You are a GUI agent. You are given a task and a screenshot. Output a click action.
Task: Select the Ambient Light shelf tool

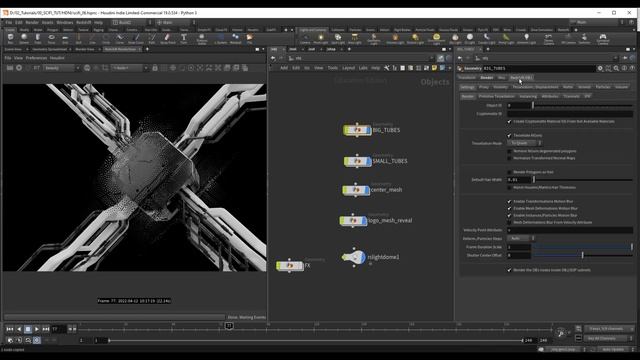(527, 39)
